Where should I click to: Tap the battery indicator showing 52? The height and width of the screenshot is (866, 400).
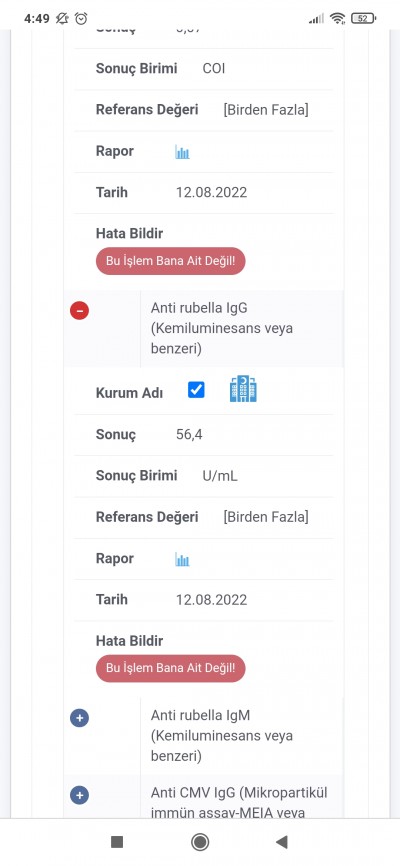[364, 19]
